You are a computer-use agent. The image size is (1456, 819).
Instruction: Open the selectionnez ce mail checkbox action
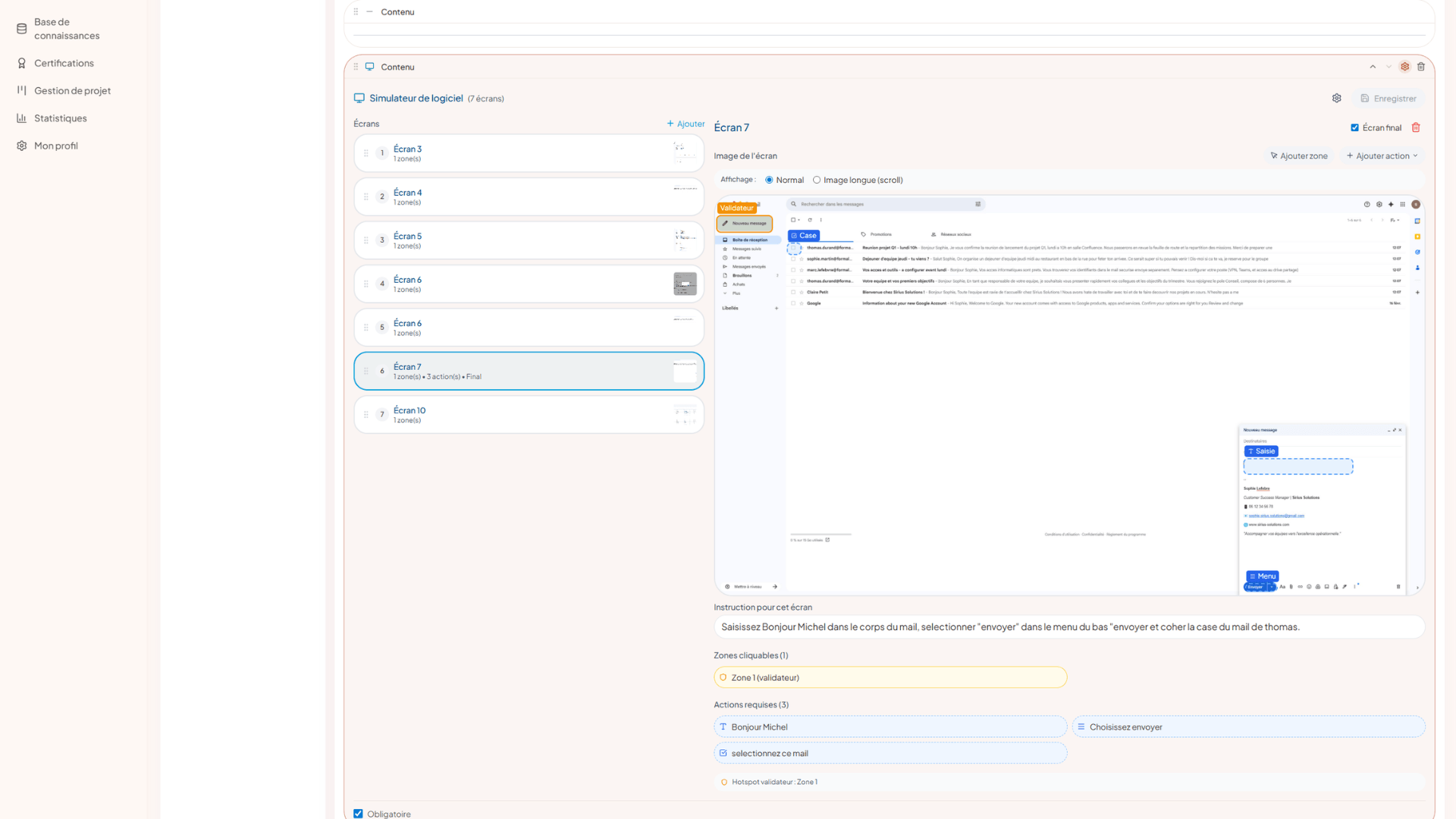point(890,753)
